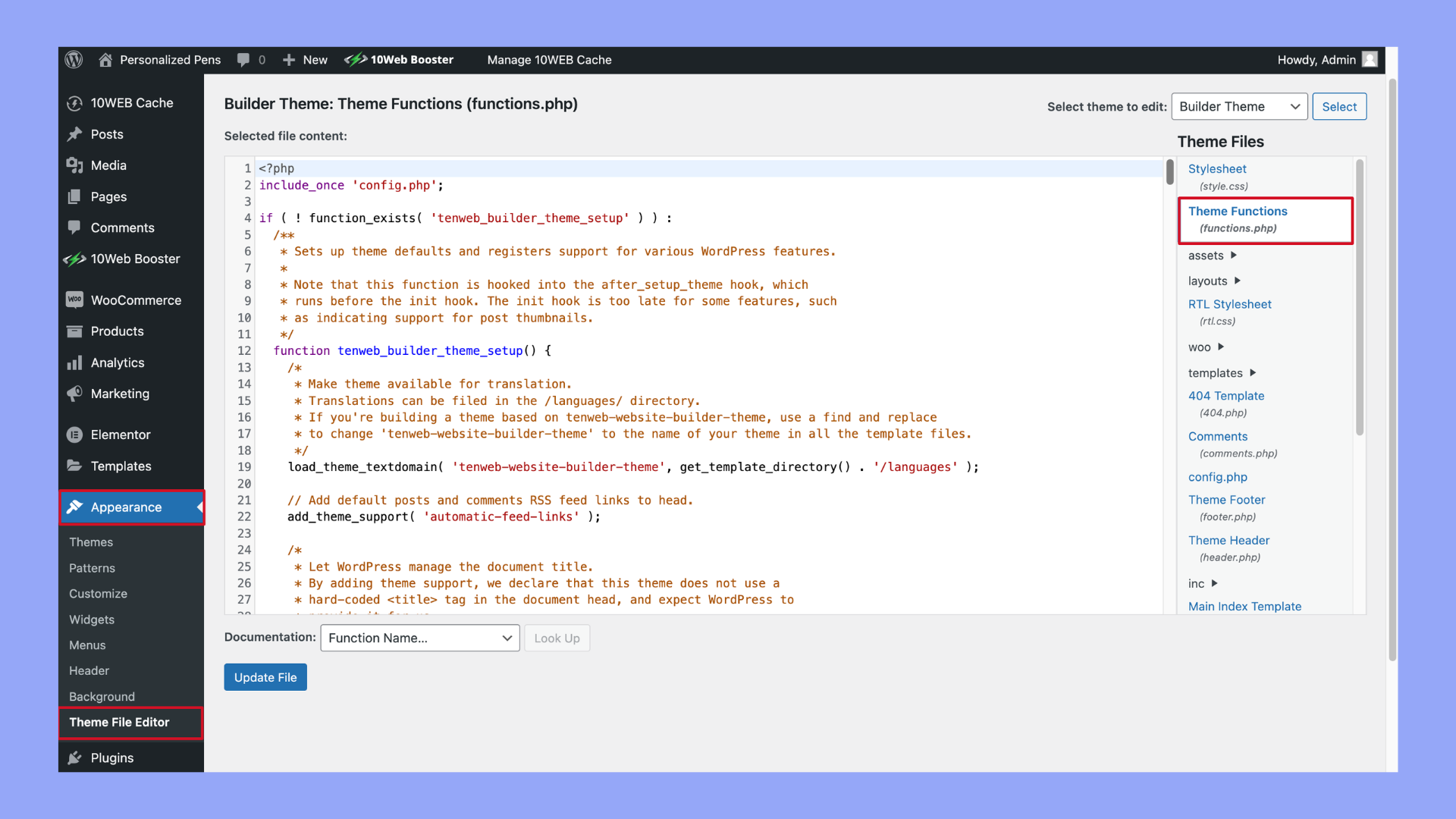Click the code editor vertical scrollbar
The width and height of the screenshot is (1456, 819).
click(1170, 173)
